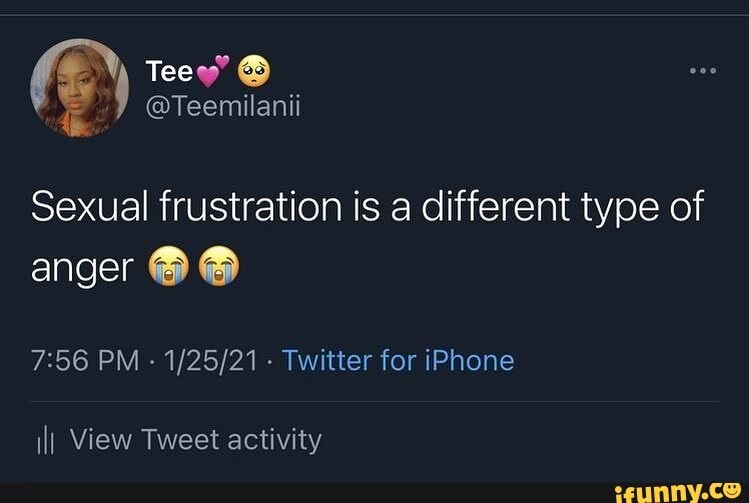Click the iFunny watermark logo
Viewport: 749px width, 503px height.
(x=678, y=491)
